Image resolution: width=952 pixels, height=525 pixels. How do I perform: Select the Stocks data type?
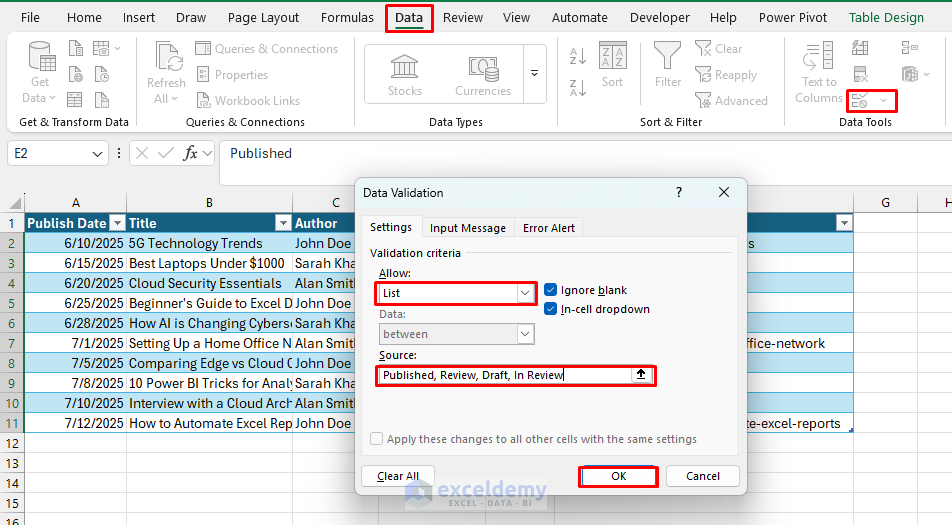(x=404, y=75)
